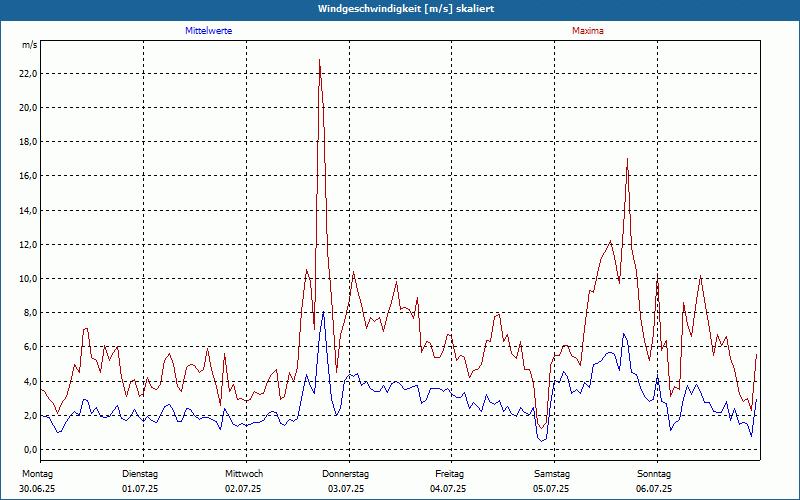Click the 'Montag' day label
Image resolution: width=800 pixels, height=500 pixels.
tap(37, 474)
